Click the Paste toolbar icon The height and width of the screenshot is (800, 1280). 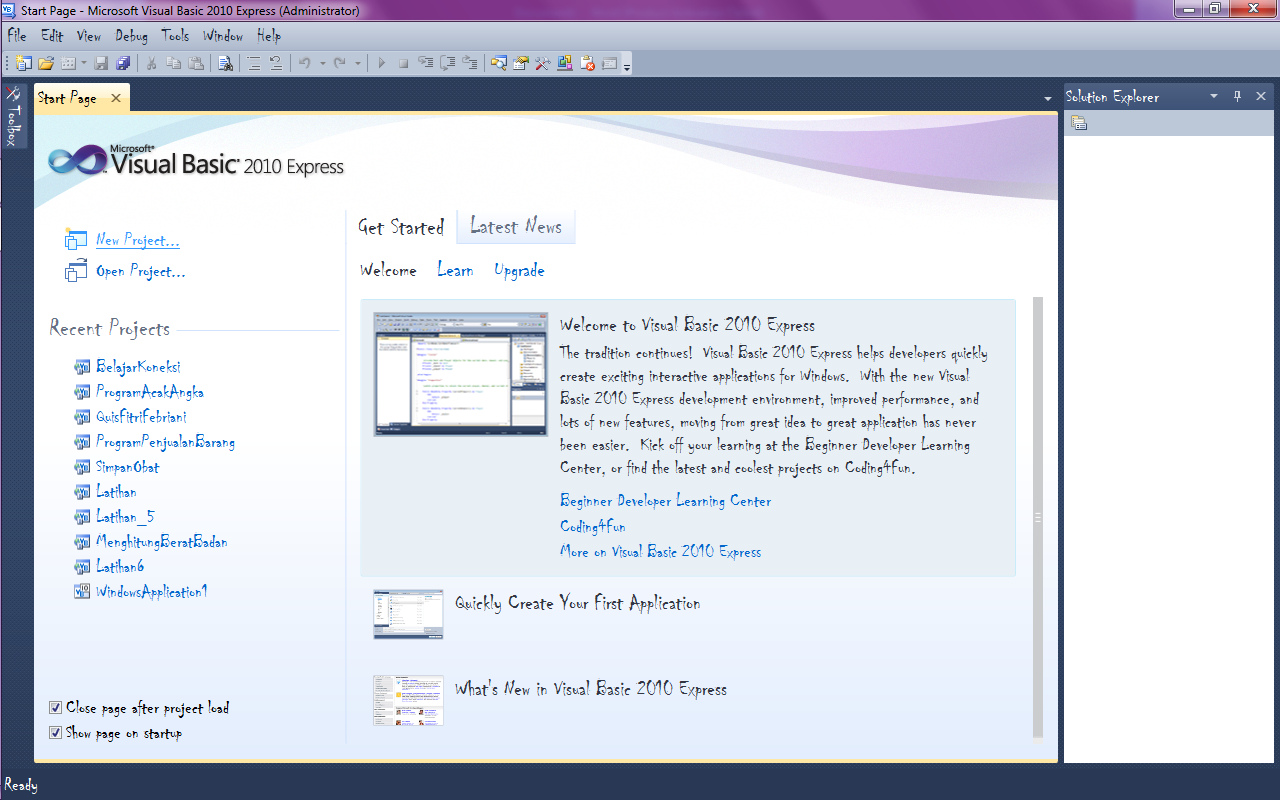197,63
